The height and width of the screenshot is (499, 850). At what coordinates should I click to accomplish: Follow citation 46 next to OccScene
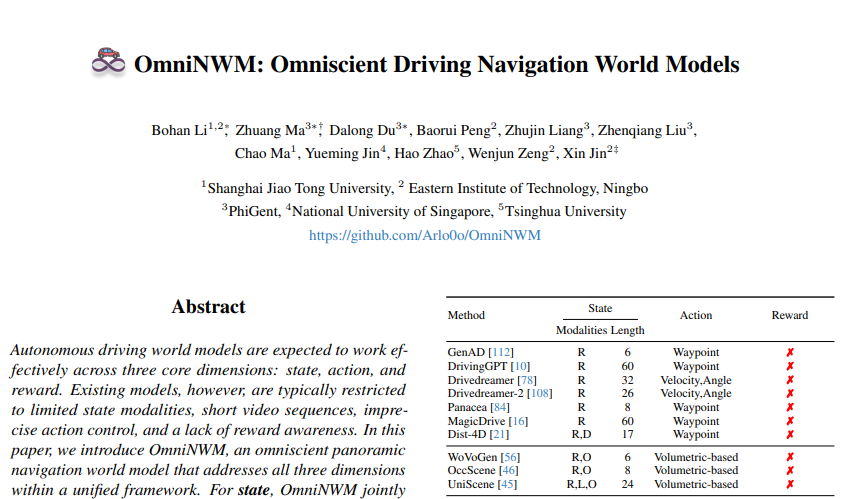[x=510, y=470]
